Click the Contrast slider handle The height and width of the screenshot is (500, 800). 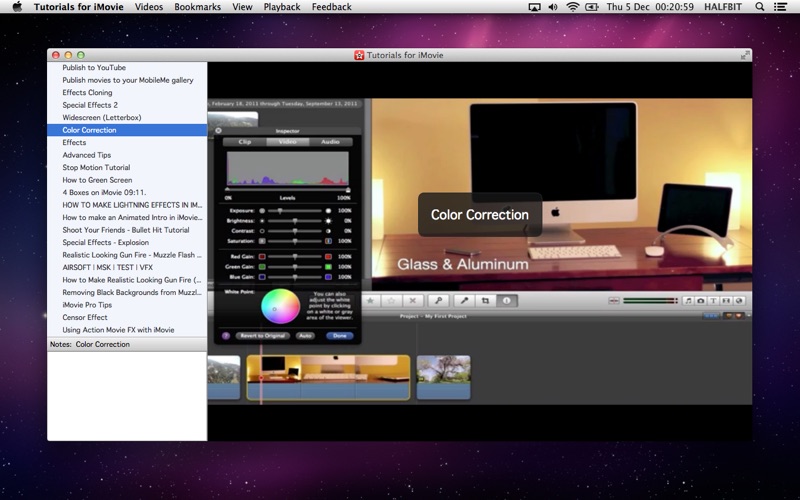(295, 231)
